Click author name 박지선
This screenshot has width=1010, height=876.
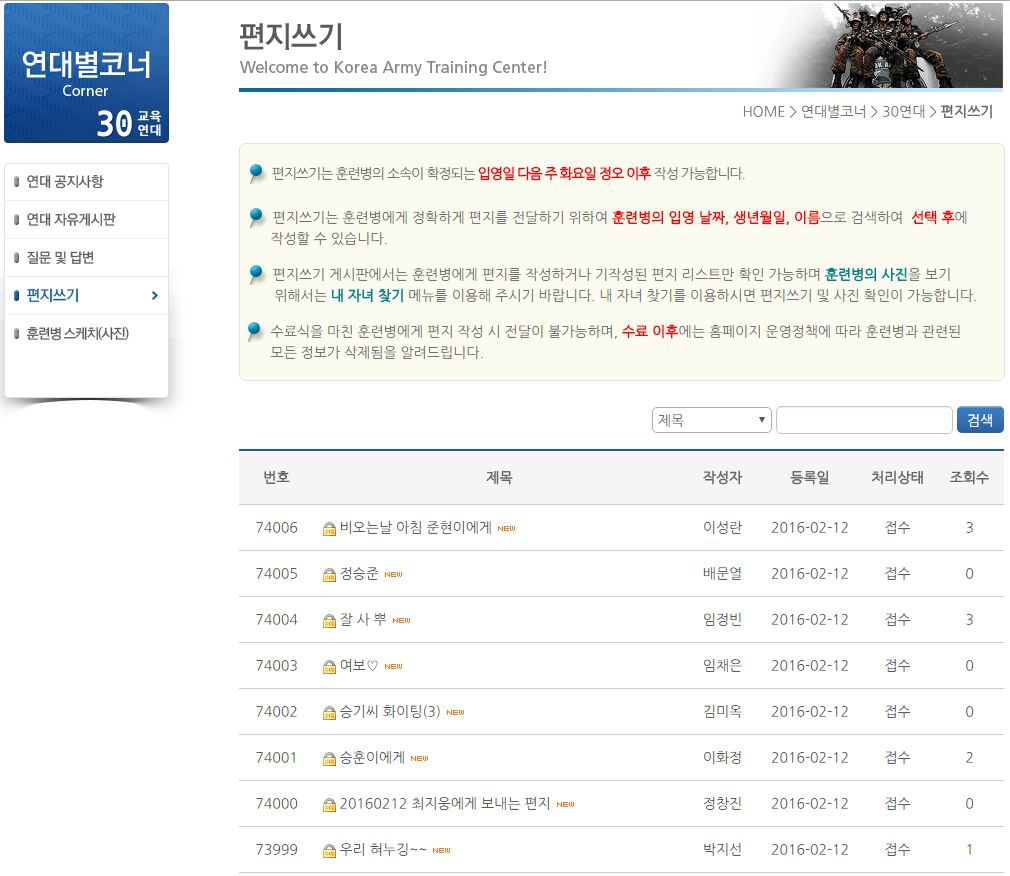722,850
